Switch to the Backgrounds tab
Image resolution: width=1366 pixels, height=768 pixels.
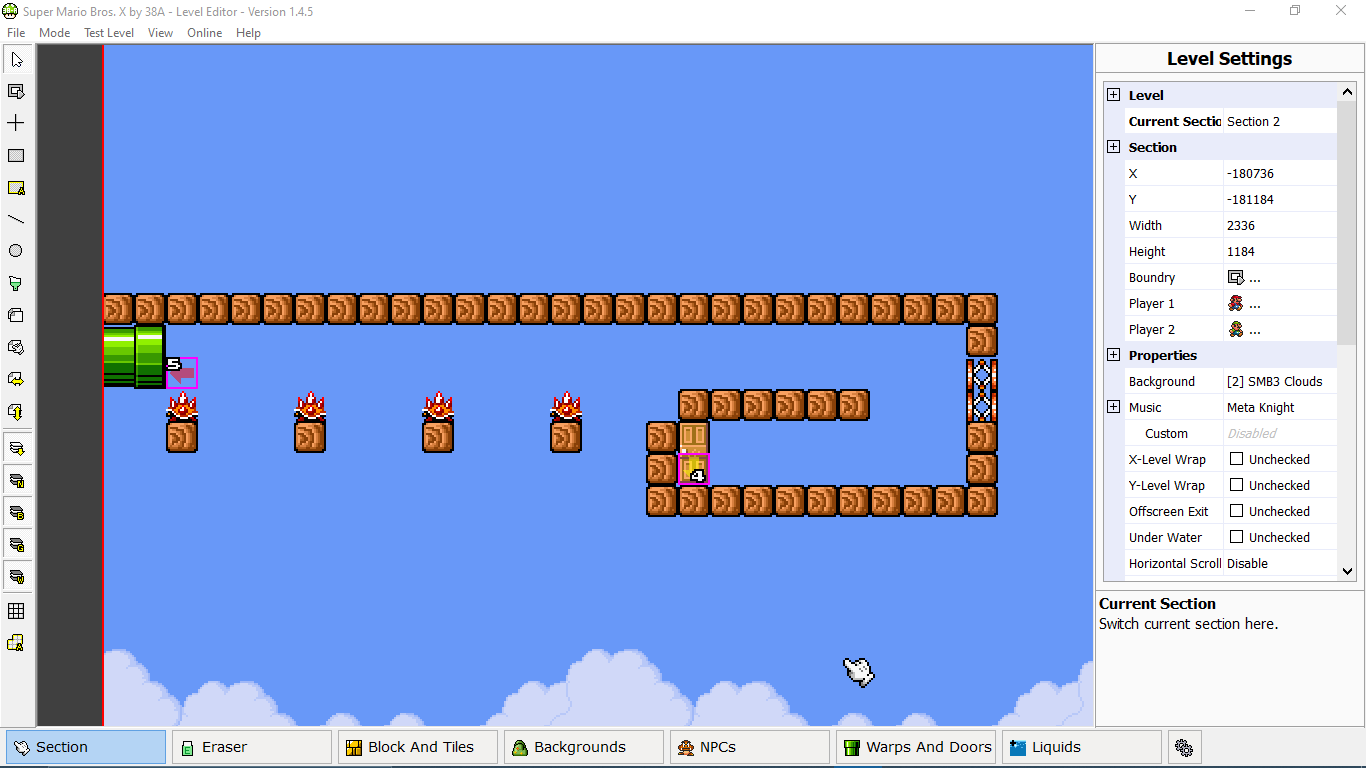[x=584, y=747]
